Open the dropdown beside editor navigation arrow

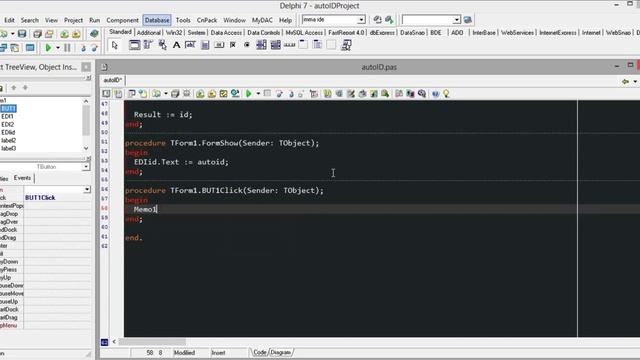click(635, 82)
